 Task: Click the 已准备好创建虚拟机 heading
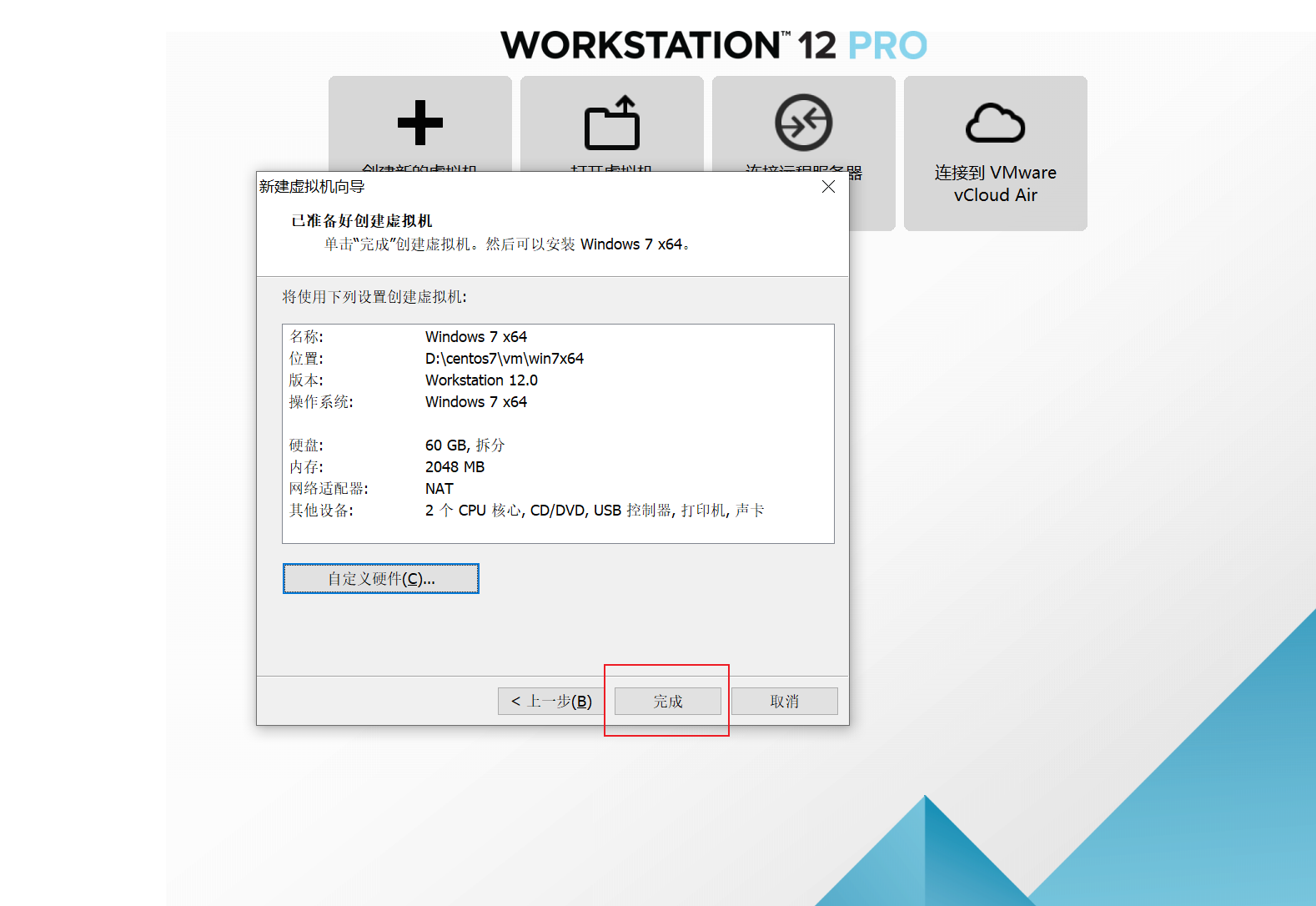[x=362, y=221]
